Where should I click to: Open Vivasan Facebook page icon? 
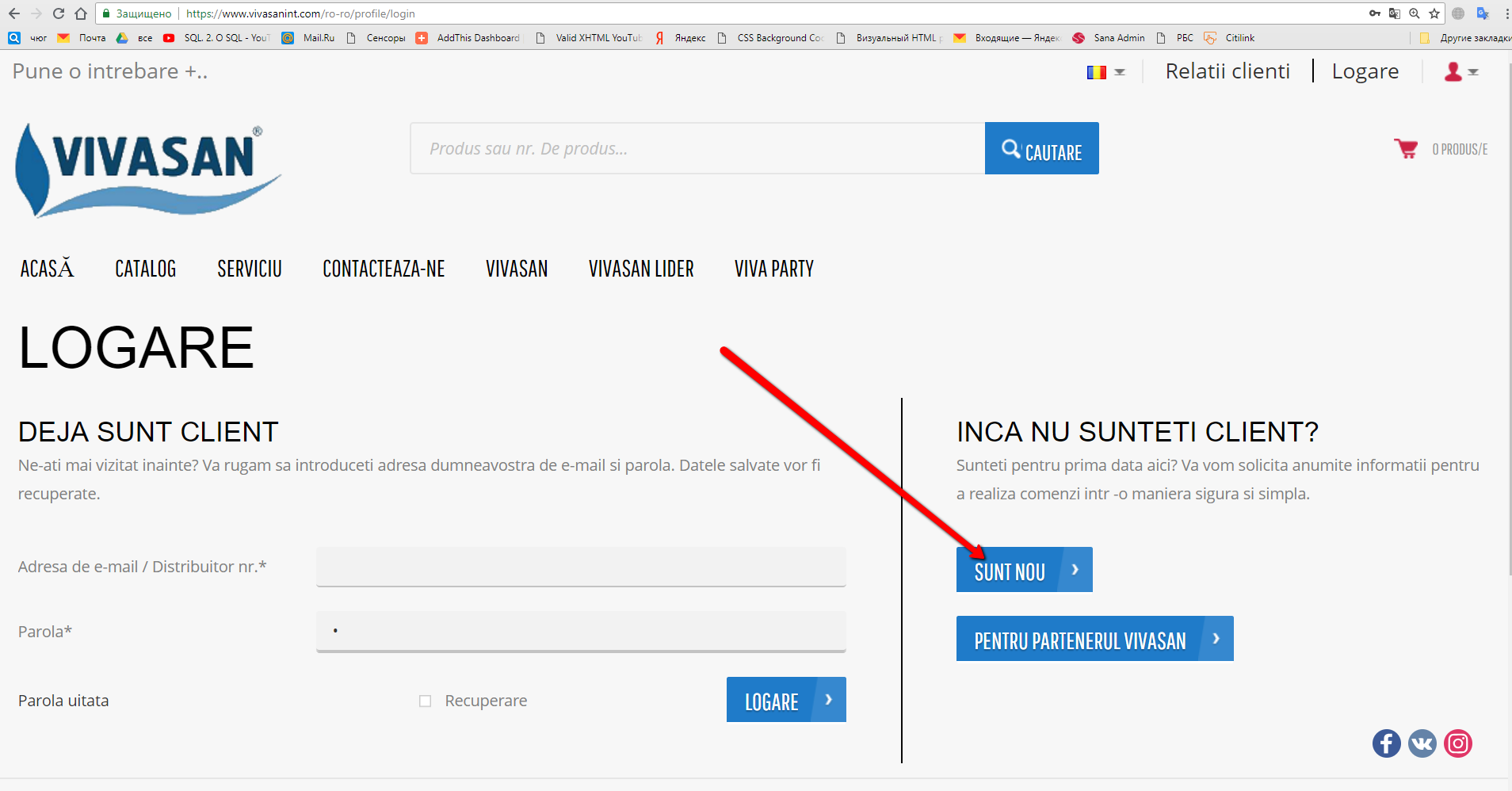(1386, 743)
